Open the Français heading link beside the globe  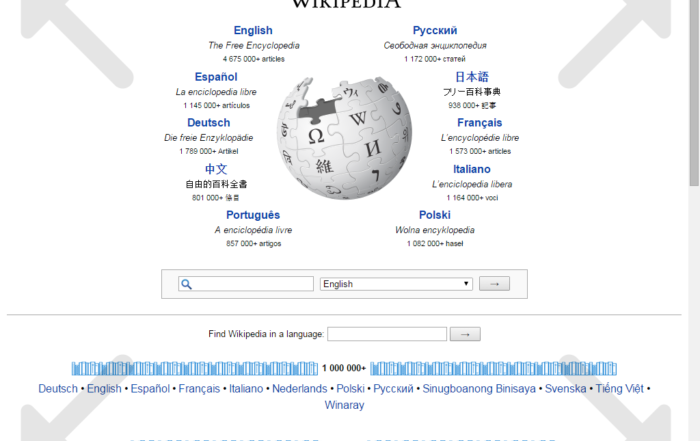click(479, 123)
